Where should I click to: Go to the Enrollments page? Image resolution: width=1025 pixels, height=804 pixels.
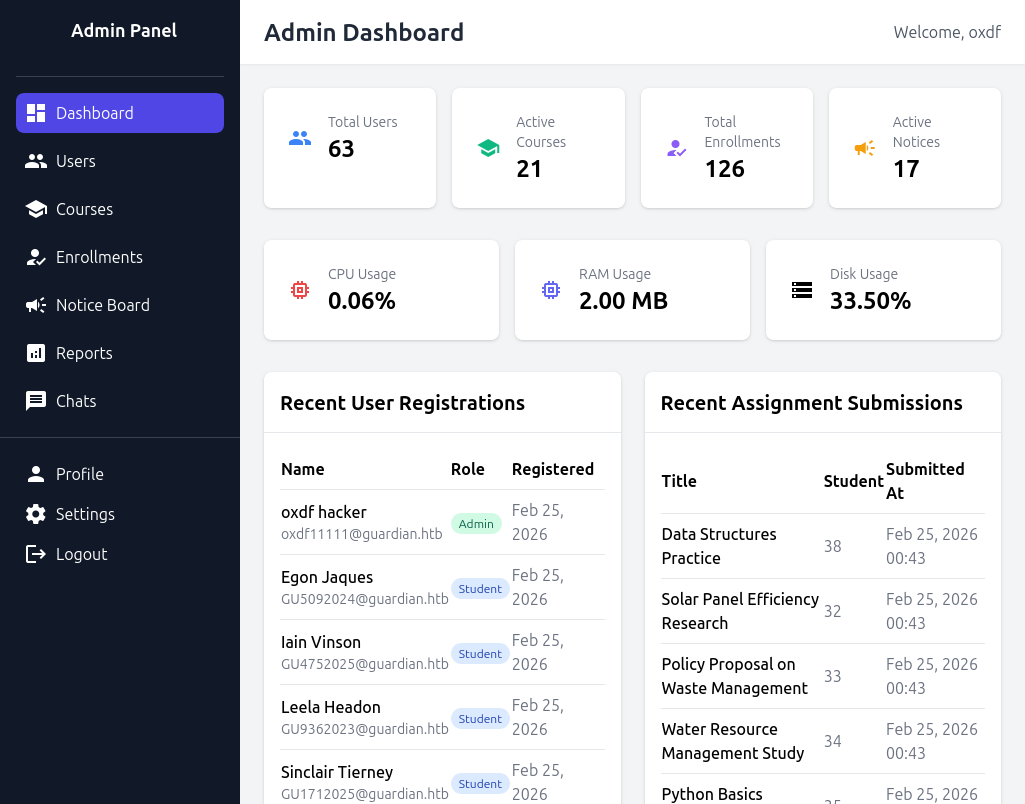pos(99,257)
